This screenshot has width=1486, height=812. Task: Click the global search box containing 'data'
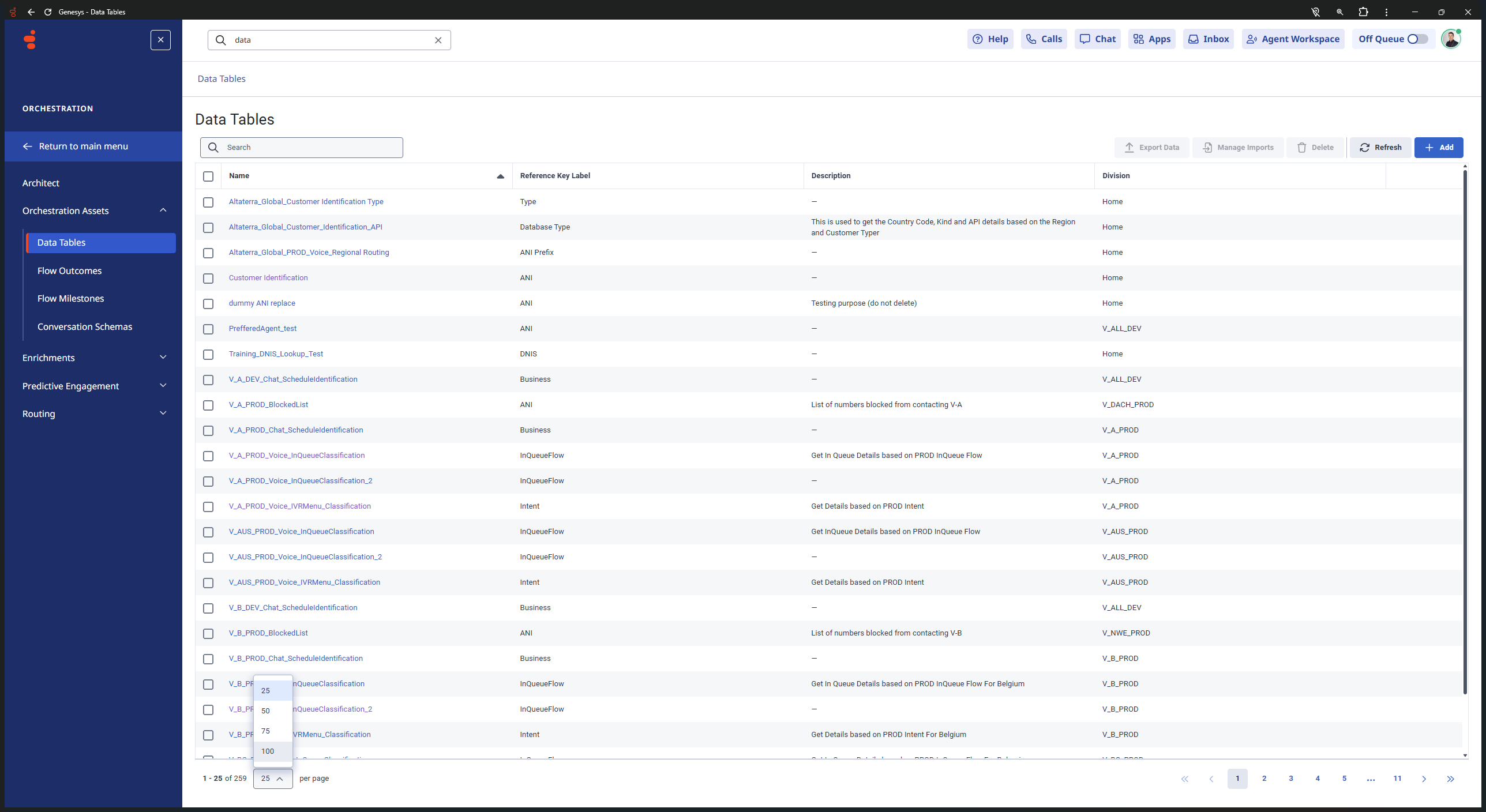click(329, 40)
